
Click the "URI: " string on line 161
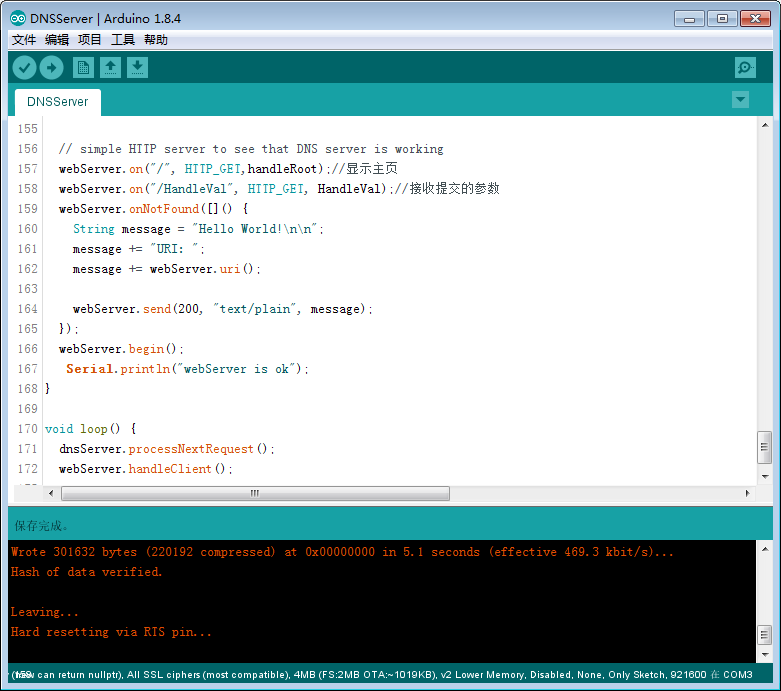174,249
